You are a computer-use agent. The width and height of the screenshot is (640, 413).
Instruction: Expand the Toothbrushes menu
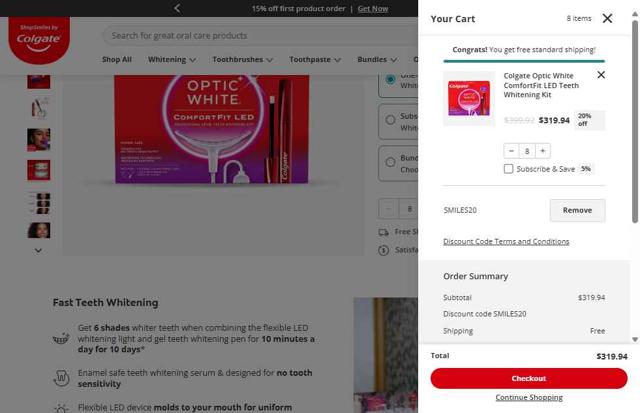click(x=242, y=60)
